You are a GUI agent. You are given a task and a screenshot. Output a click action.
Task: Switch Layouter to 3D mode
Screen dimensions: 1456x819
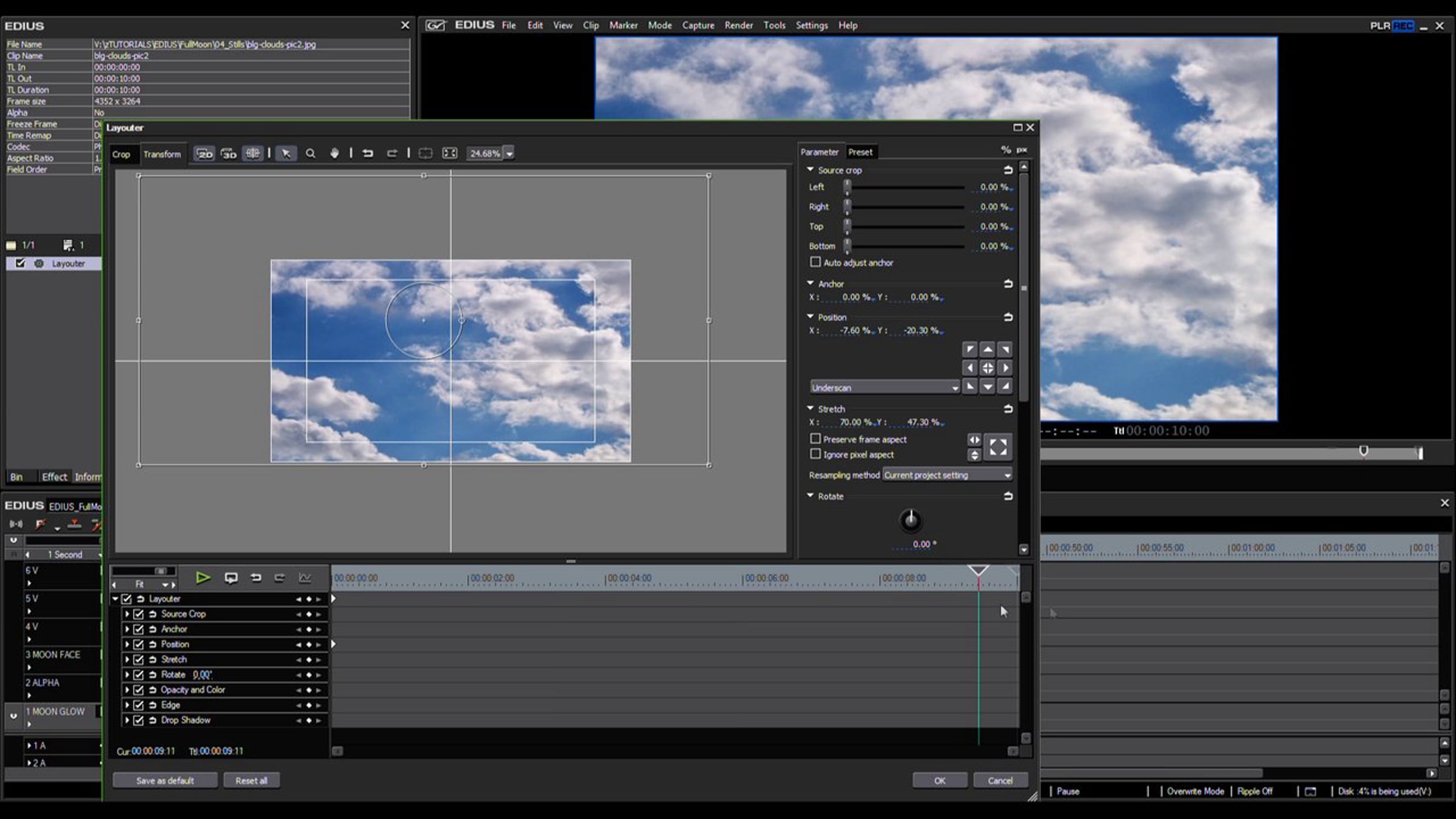coord(229,153)
